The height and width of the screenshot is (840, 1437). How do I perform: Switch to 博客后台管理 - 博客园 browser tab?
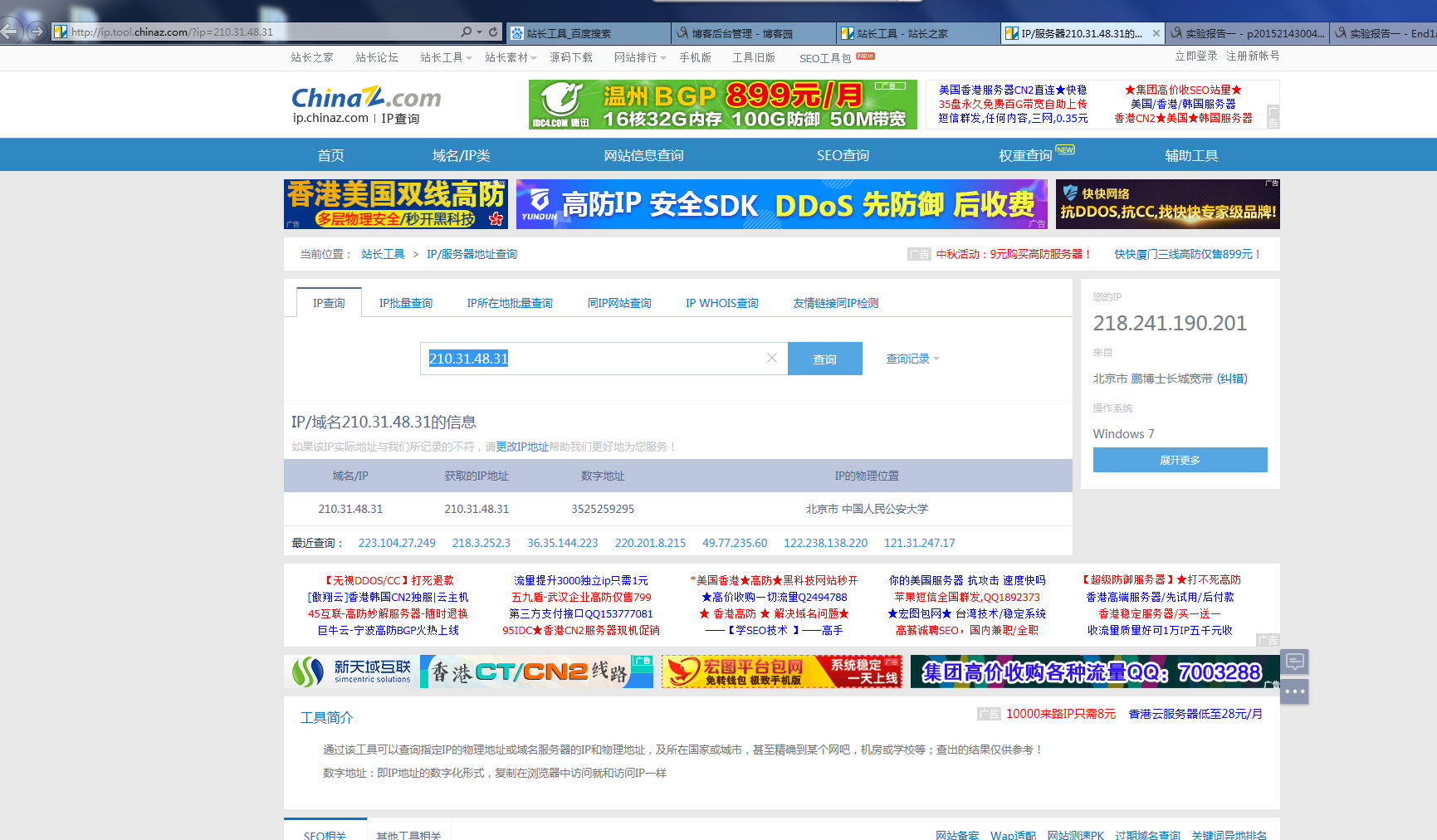click(x=753, y=33)
